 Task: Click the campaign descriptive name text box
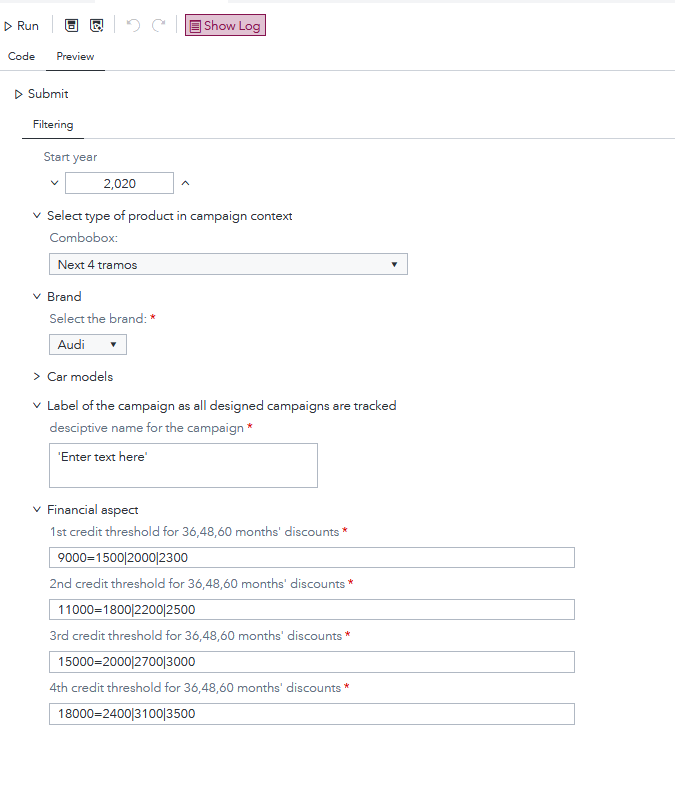pyautogui.click(x=183, y=466)
